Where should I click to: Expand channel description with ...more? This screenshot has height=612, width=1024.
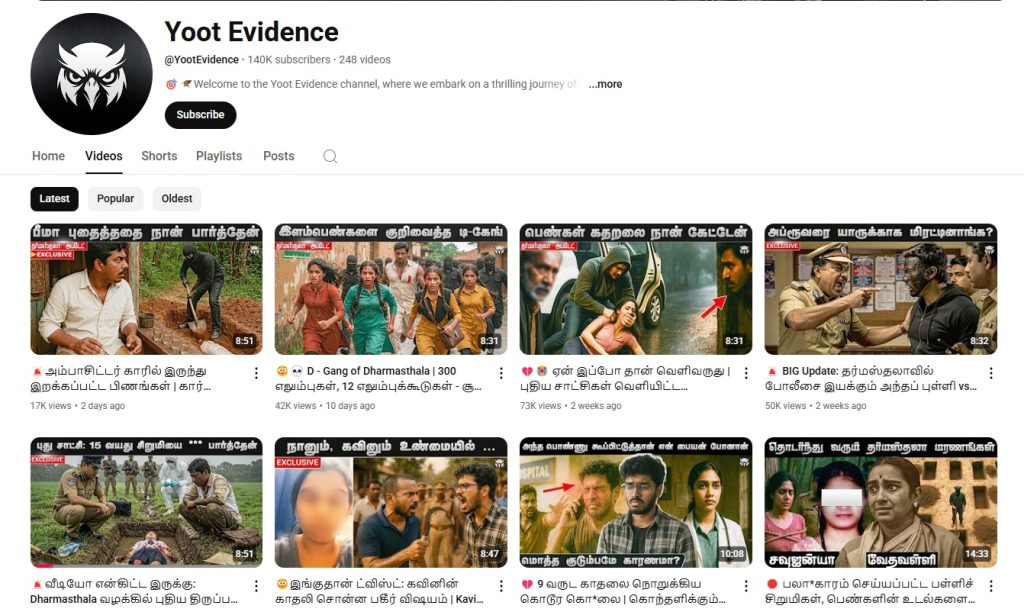coord(605,84)
